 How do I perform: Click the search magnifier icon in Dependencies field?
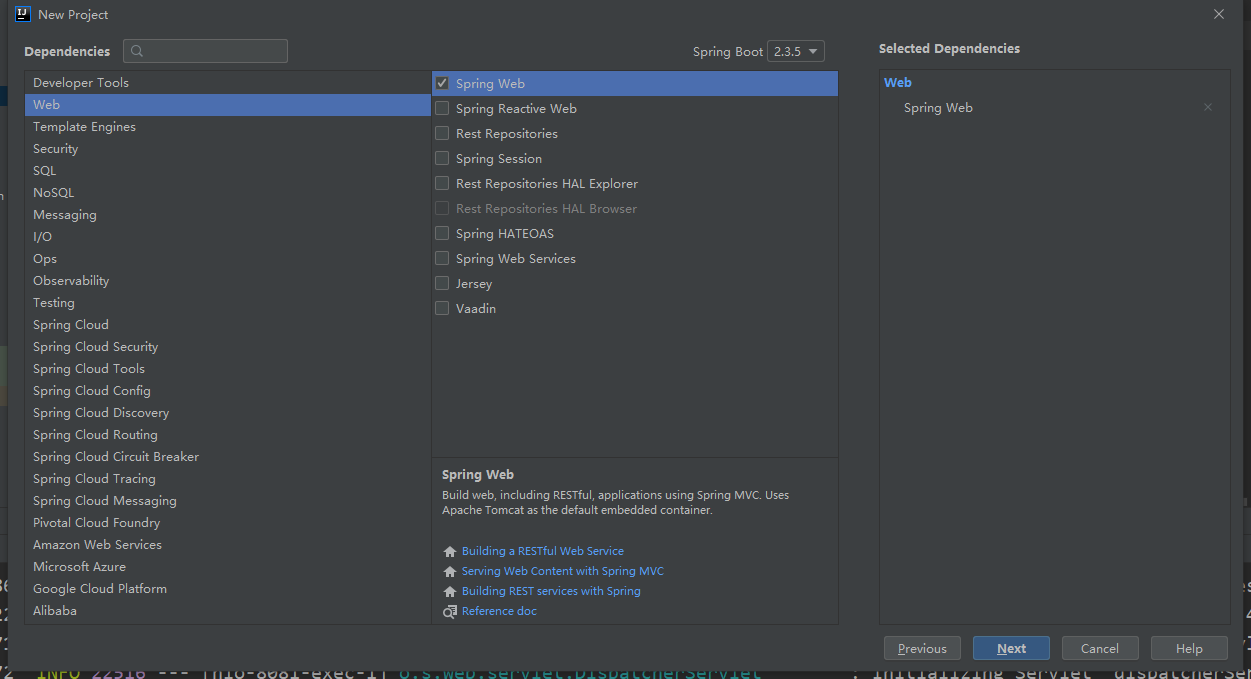click(137, 51)
